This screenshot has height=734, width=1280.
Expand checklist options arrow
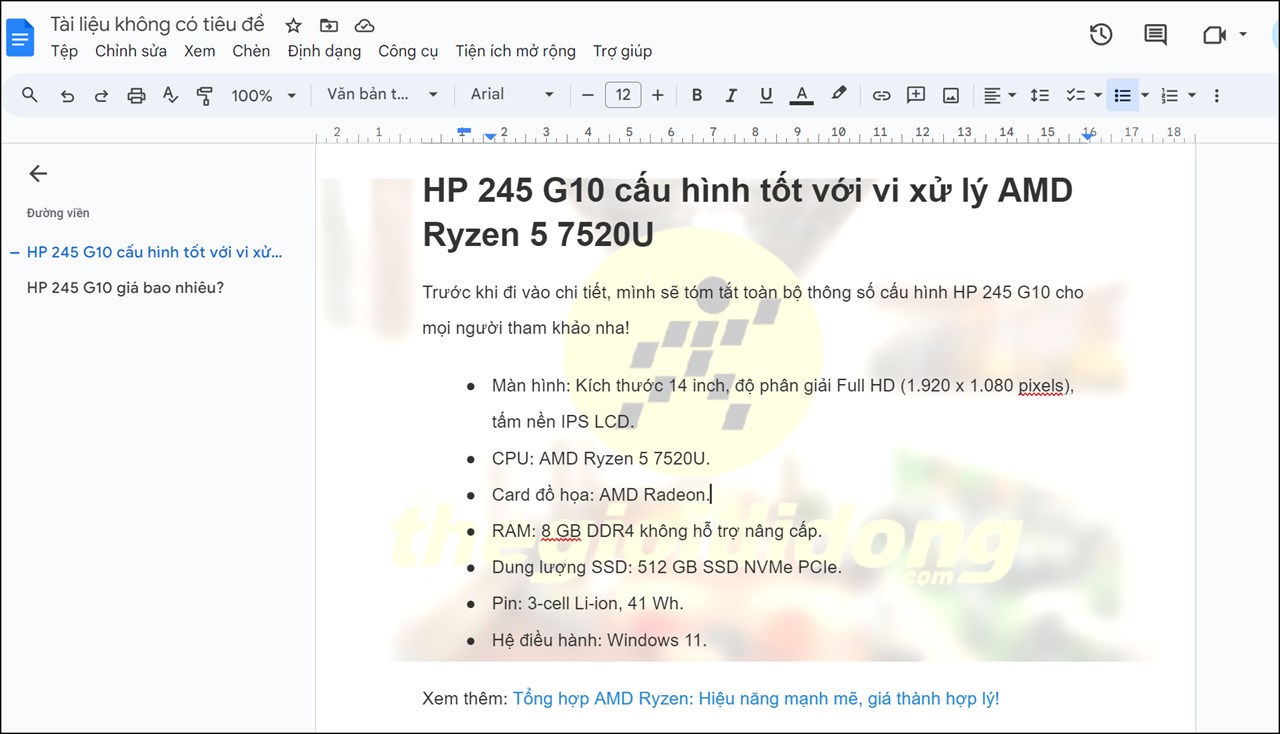[1098, 95]
